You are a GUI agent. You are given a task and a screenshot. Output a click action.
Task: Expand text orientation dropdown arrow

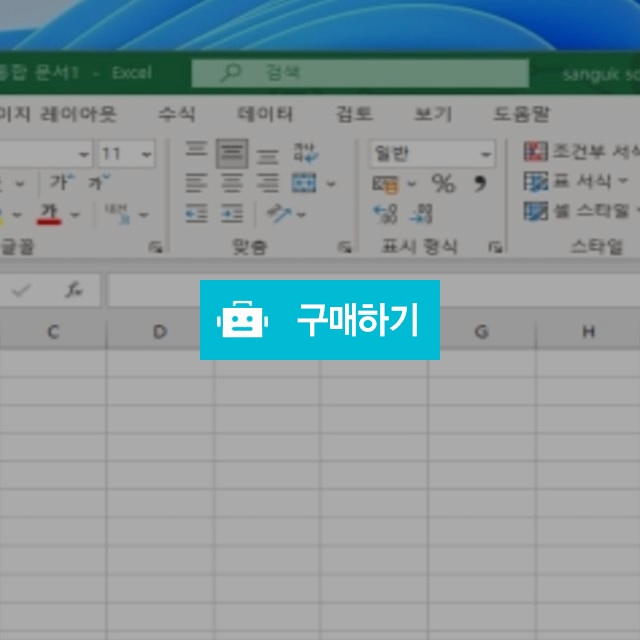coord(301,215)
